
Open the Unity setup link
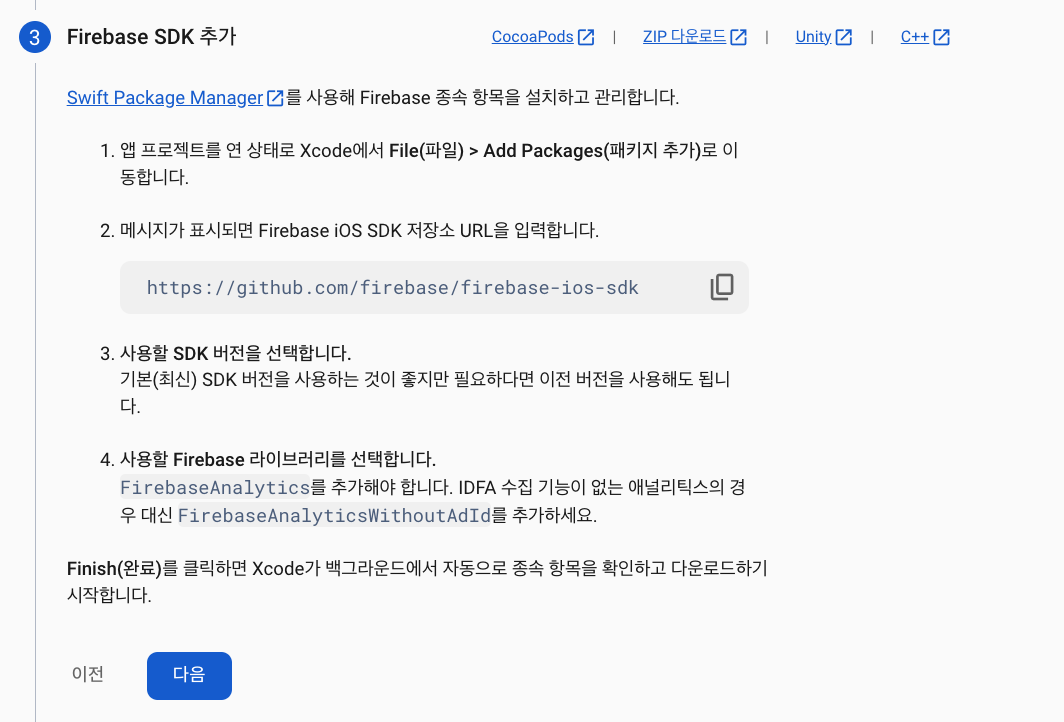pyautogui.click(x=813, y=37)
